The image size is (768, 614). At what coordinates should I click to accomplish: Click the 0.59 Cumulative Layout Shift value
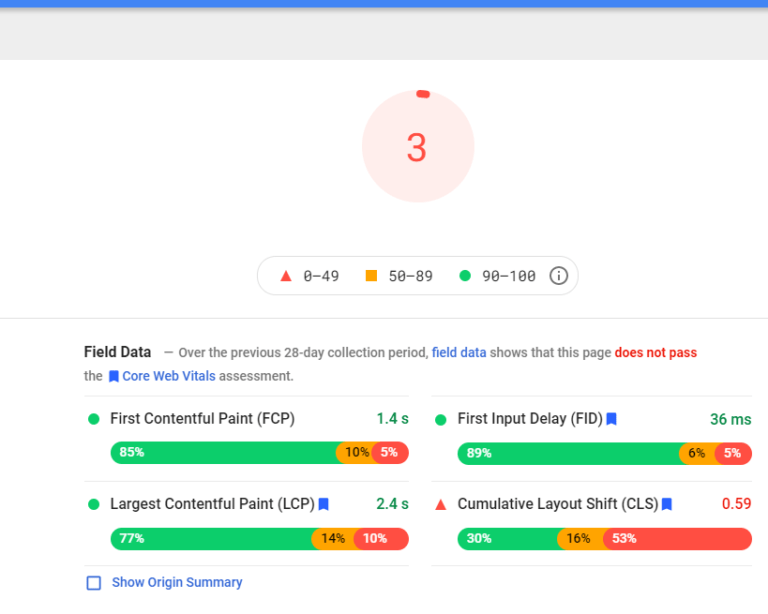click(x=736, y=504)
